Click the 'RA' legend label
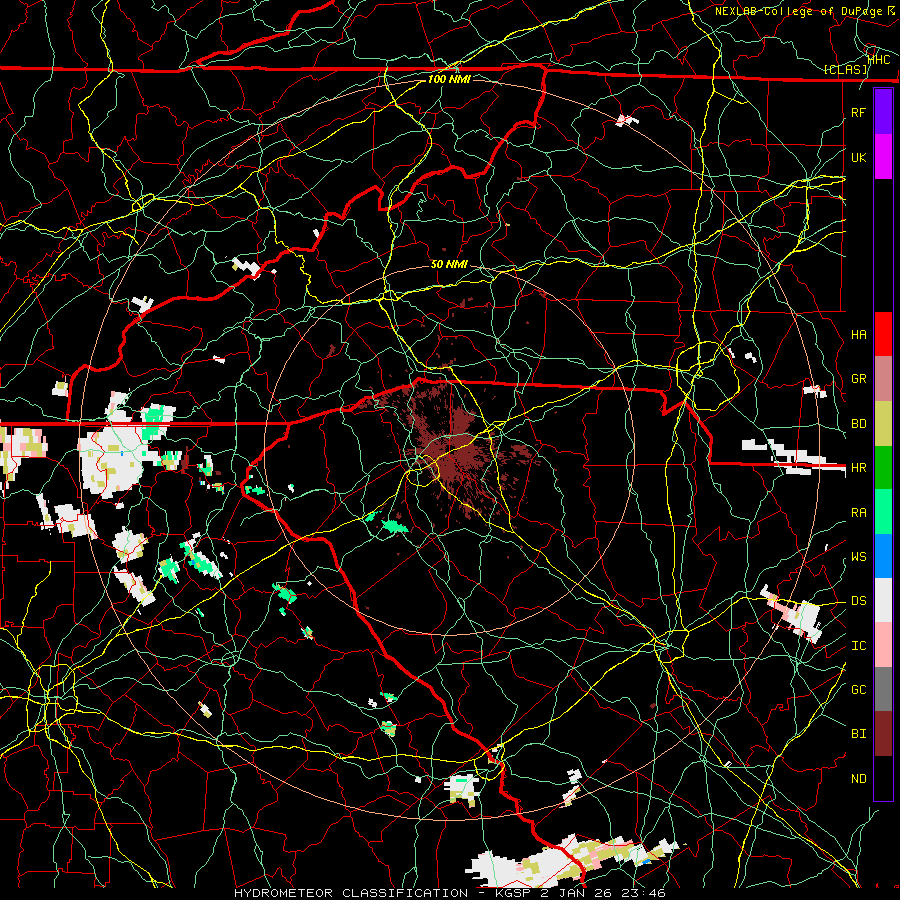 pyautogui.click(x=858, y=512)
